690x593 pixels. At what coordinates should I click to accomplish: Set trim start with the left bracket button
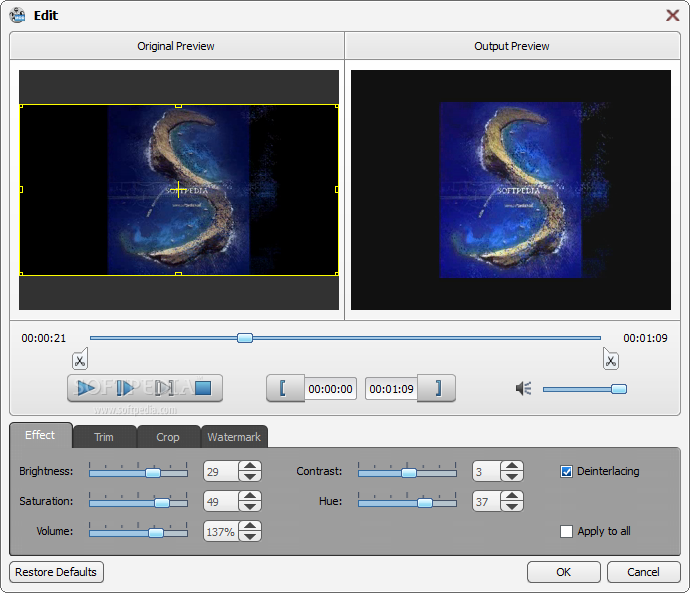click(x=284, y=388)
